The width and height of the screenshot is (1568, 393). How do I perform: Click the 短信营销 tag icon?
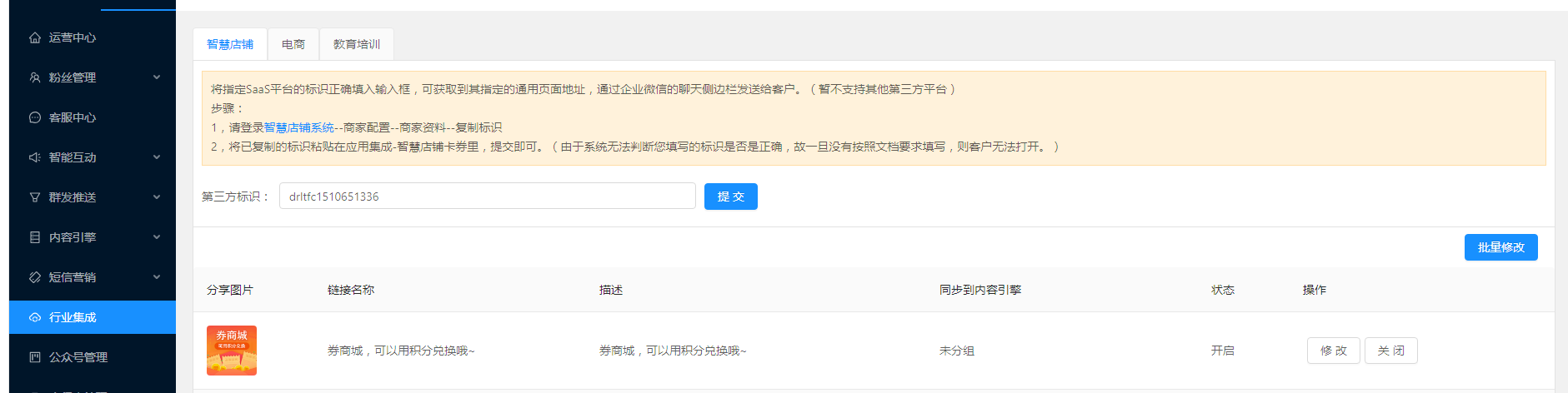(35, 277)
